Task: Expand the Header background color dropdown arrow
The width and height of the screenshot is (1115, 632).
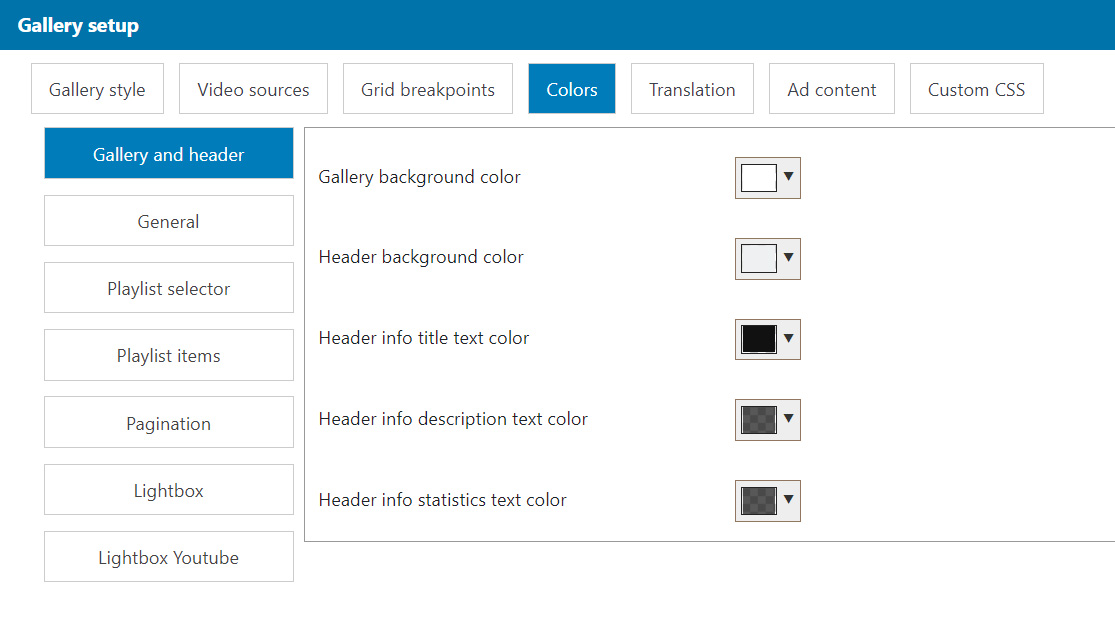Action: [789, 258]
